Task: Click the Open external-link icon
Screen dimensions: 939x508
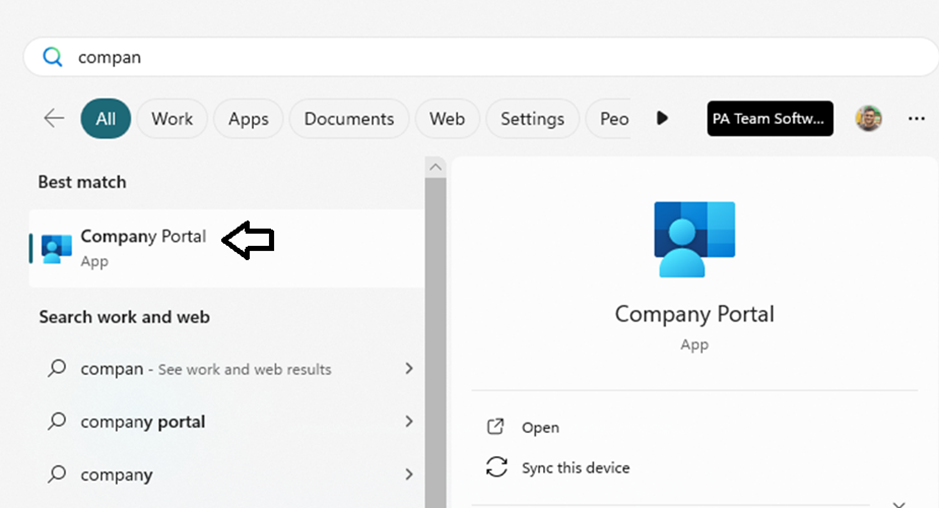Action: click(496, 427)
